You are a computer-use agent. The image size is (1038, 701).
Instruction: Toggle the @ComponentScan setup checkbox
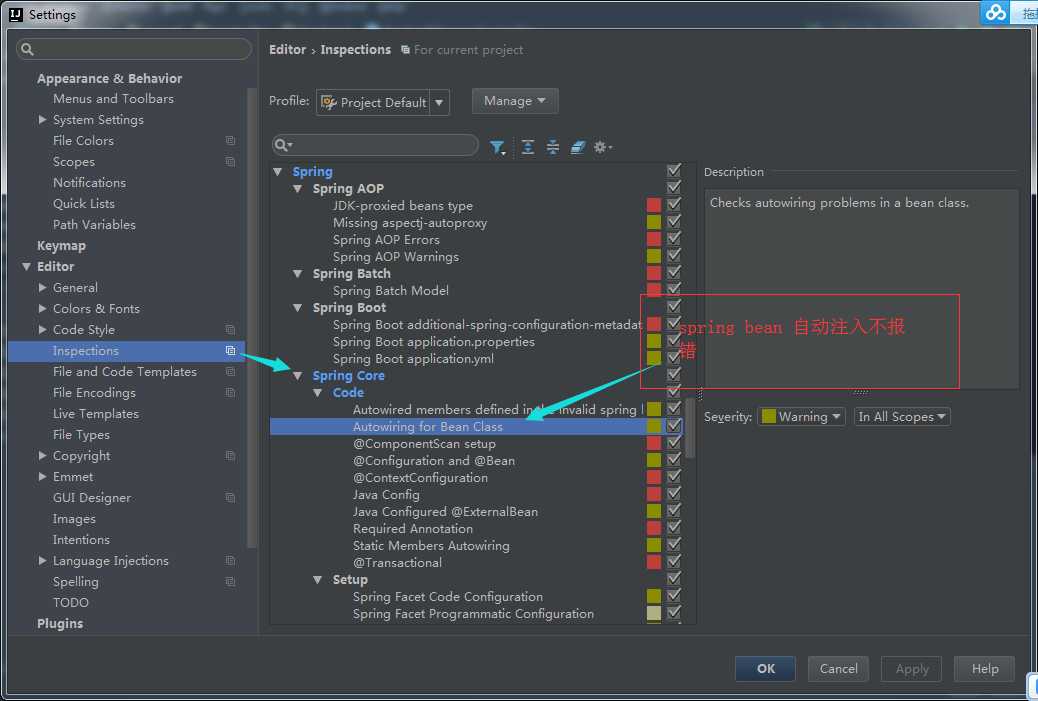[x=674, y=443]
